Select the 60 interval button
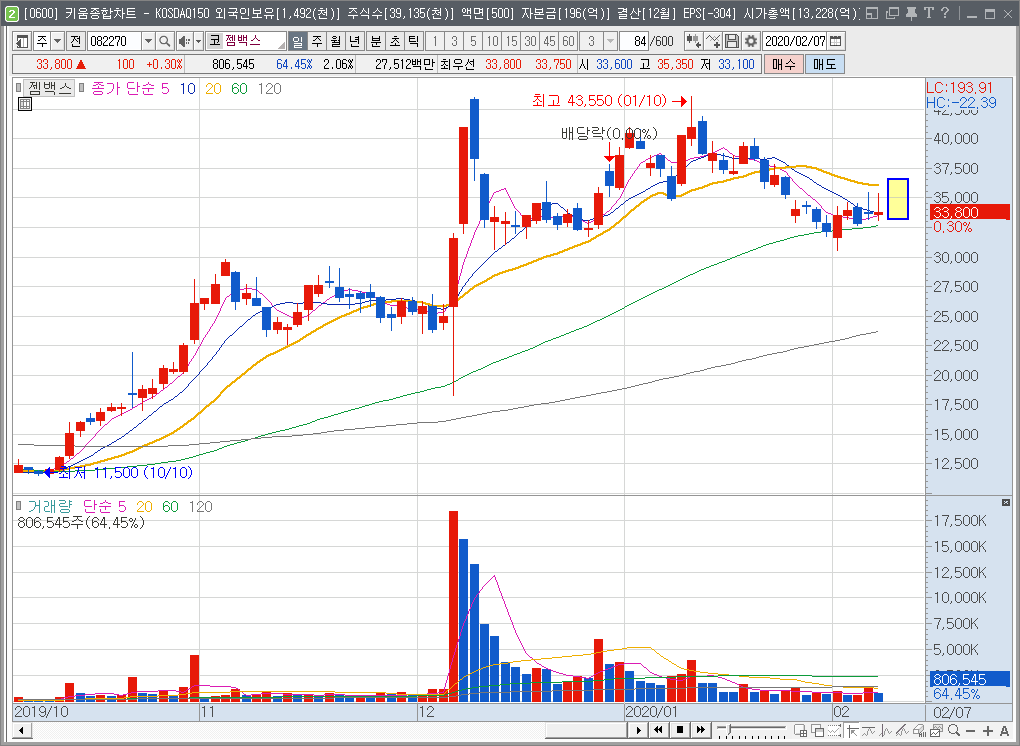 click(568, 42)
